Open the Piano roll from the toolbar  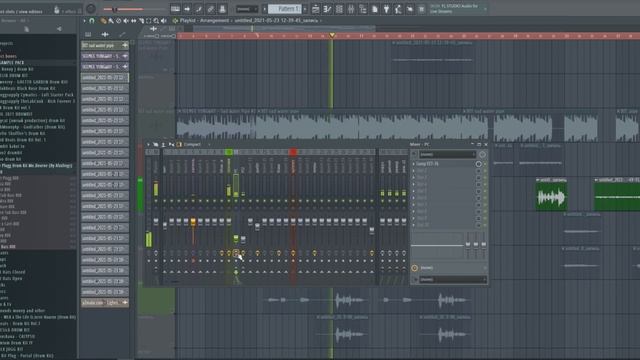[327, 9]
